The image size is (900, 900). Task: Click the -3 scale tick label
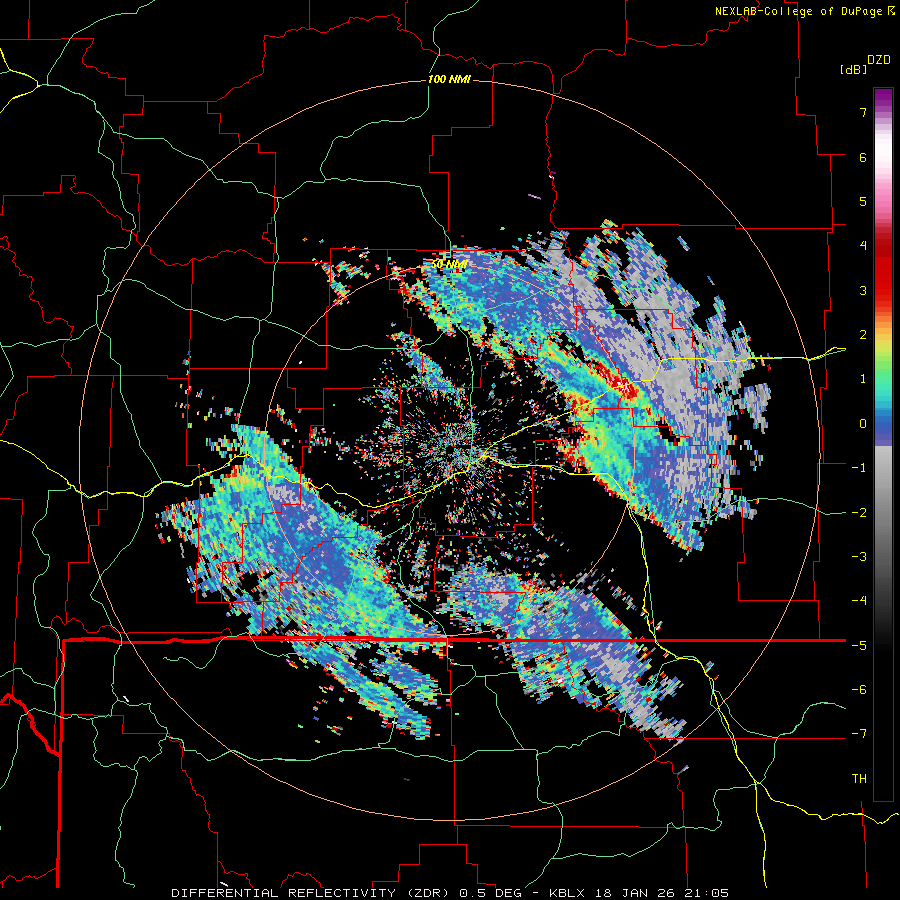(x=859, y=557)
